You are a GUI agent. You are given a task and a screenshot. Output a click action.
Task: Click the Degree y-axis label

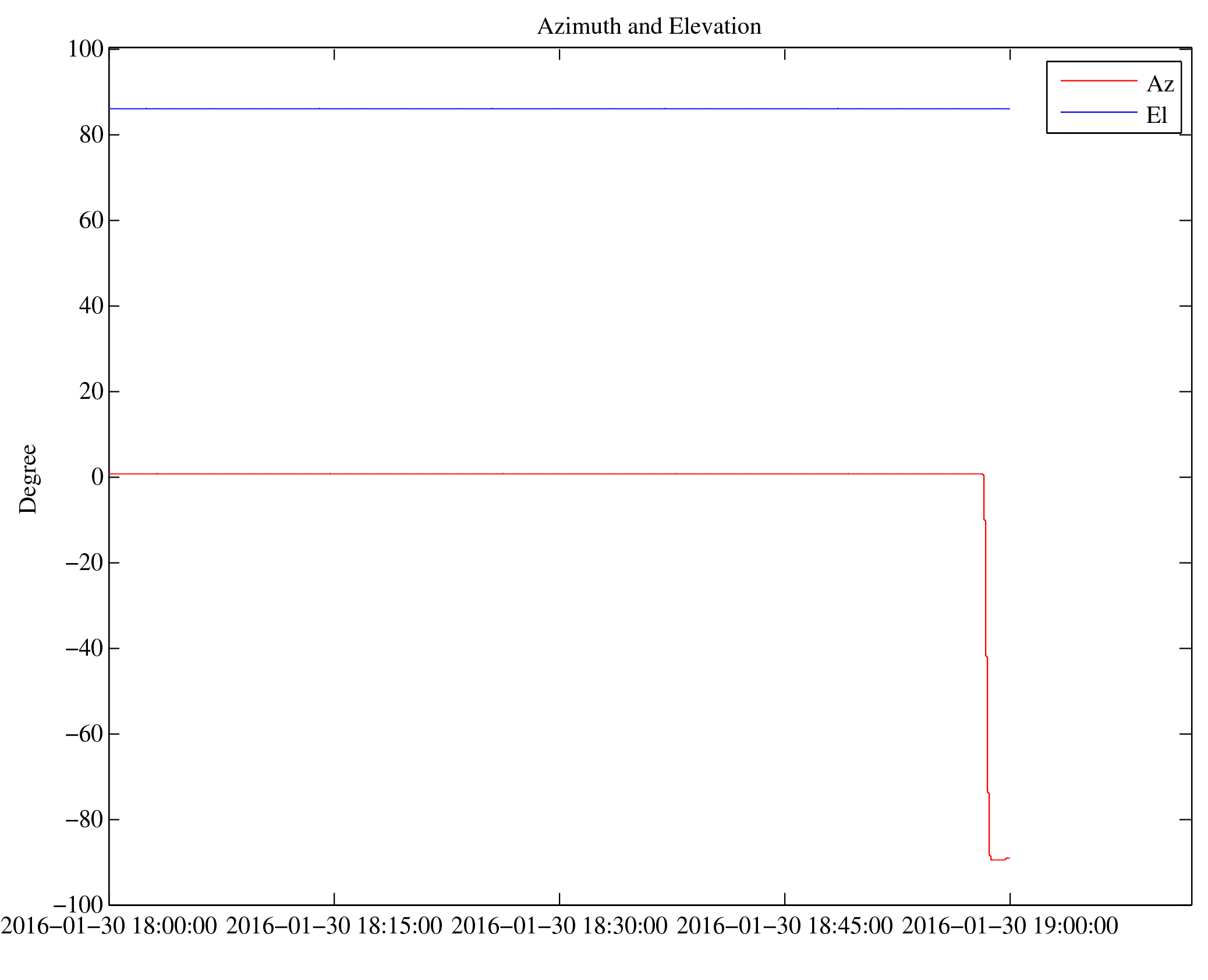pyautogui.click(x=28, y=479)
